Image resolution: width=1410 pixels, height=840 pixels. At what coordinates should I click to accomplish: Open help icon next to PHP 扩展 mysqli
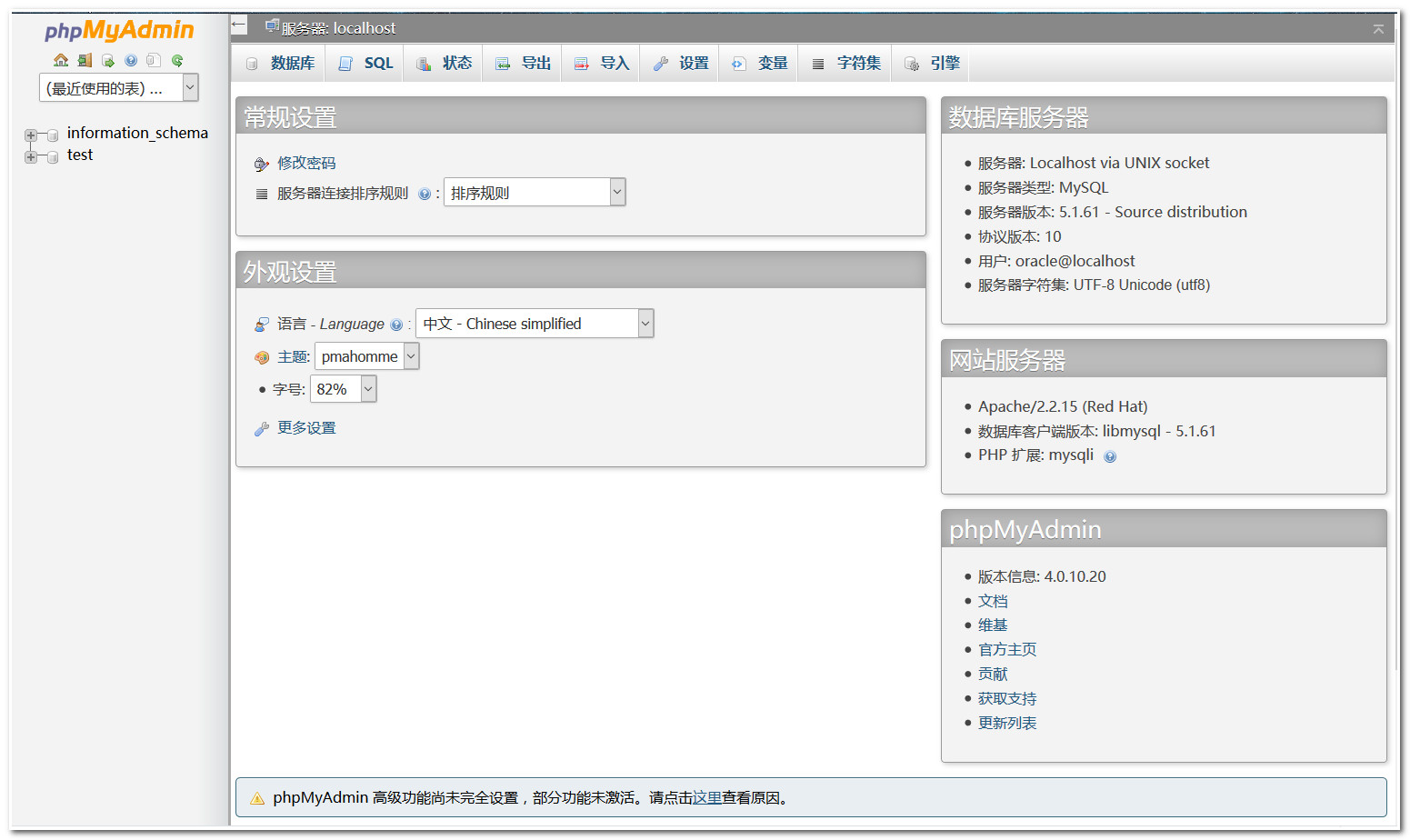point(1110,456)
